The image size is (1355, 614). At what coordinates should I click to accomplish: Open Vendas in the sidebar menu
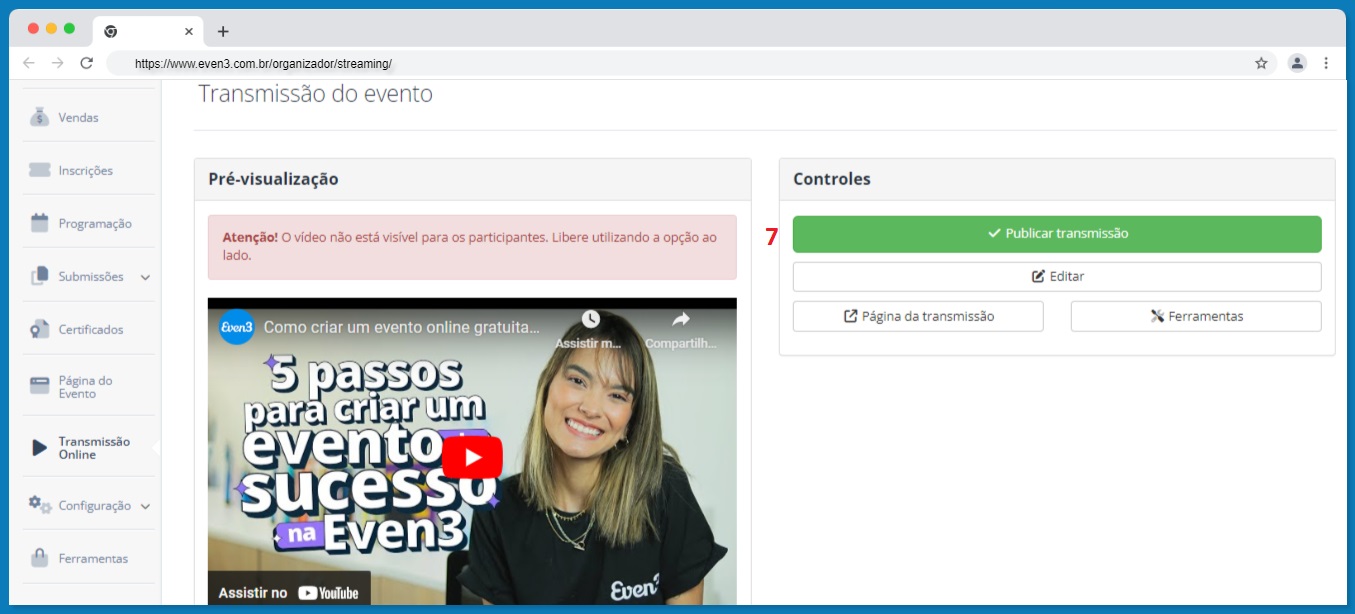click(x=79, y=117)
